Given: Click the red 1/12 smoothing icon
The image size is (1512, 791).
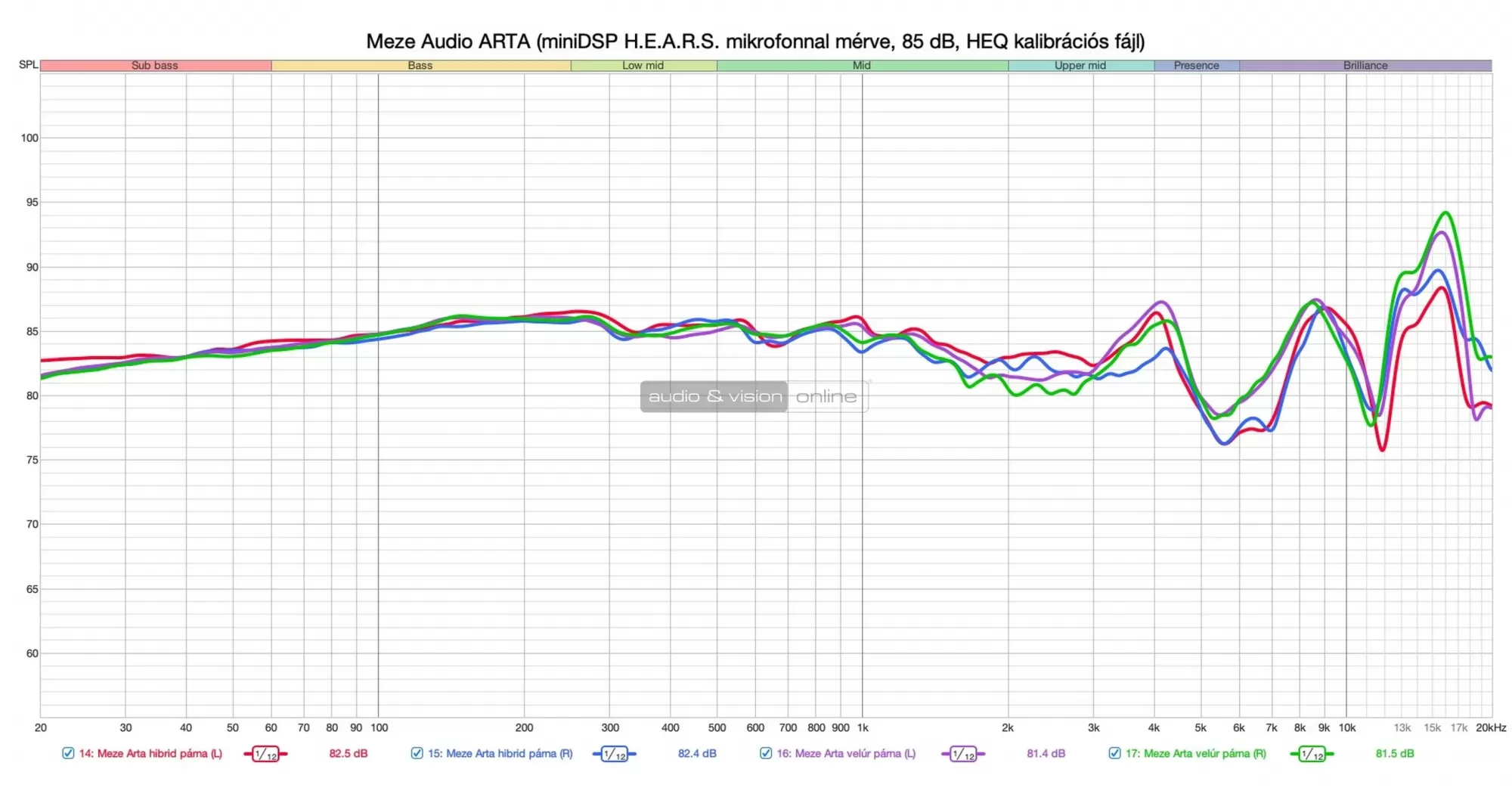Looking at the screenshot, I should 265,754.
